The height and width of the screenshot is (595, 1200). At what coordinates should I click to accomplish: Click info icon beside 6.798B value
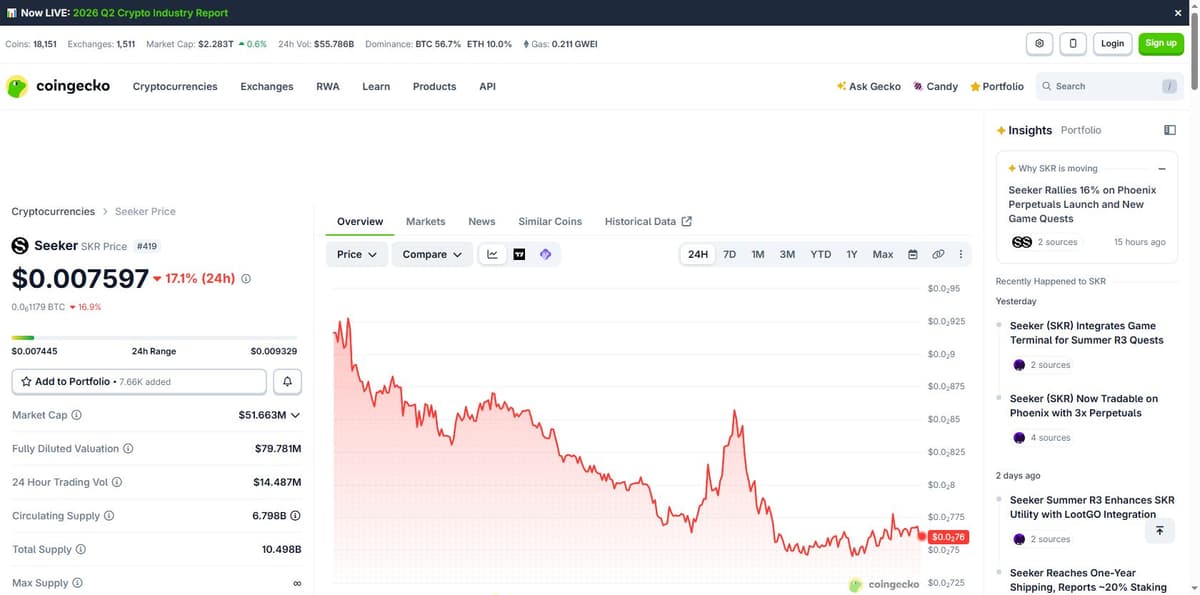296,516
